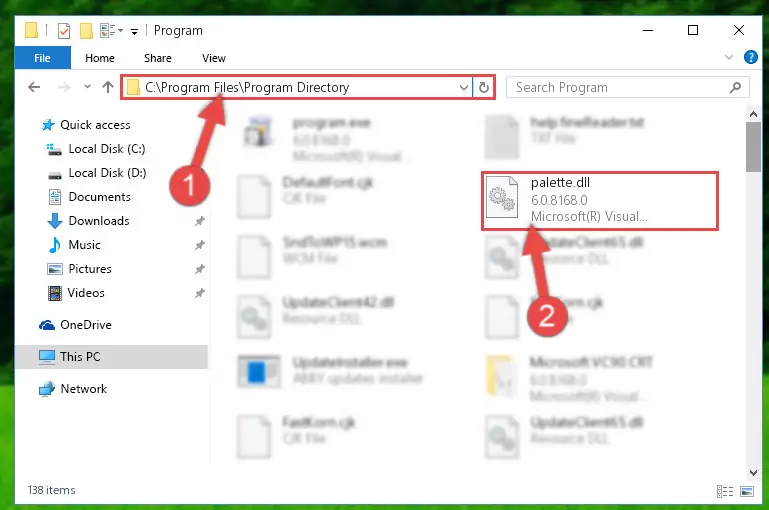Click the search magnifier icon
This screenshot has width=769, height=510.
[x=735, y=87]
